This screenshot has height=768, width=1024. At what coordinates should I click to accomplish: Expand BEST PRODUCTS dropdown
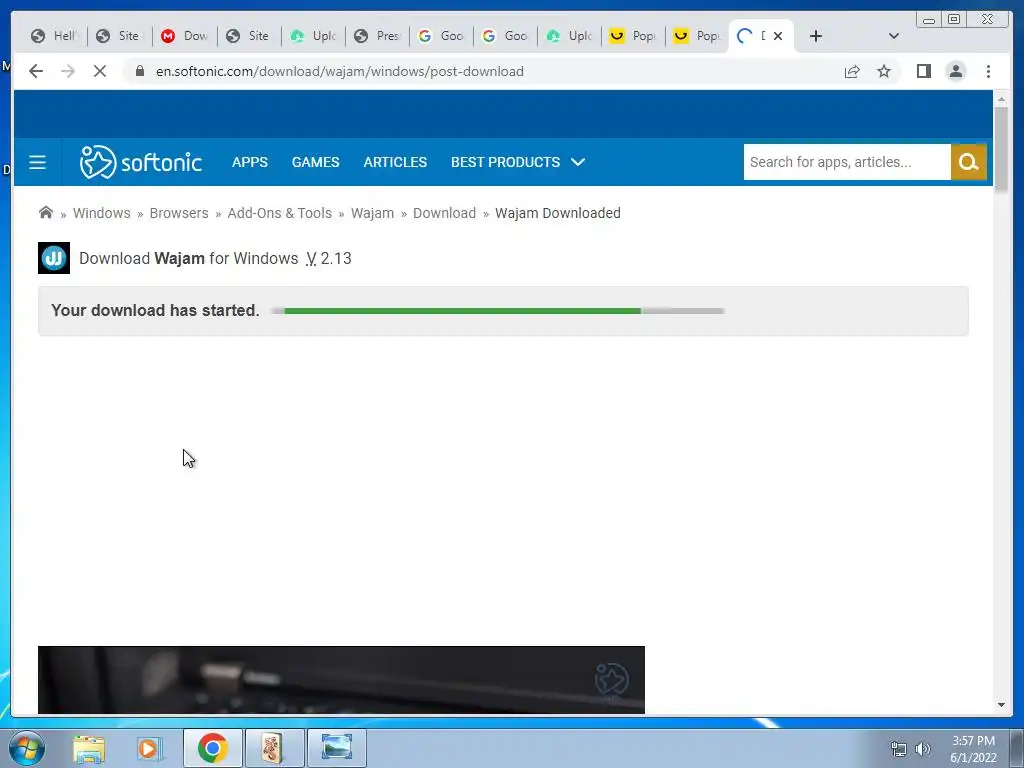(518, 162)
